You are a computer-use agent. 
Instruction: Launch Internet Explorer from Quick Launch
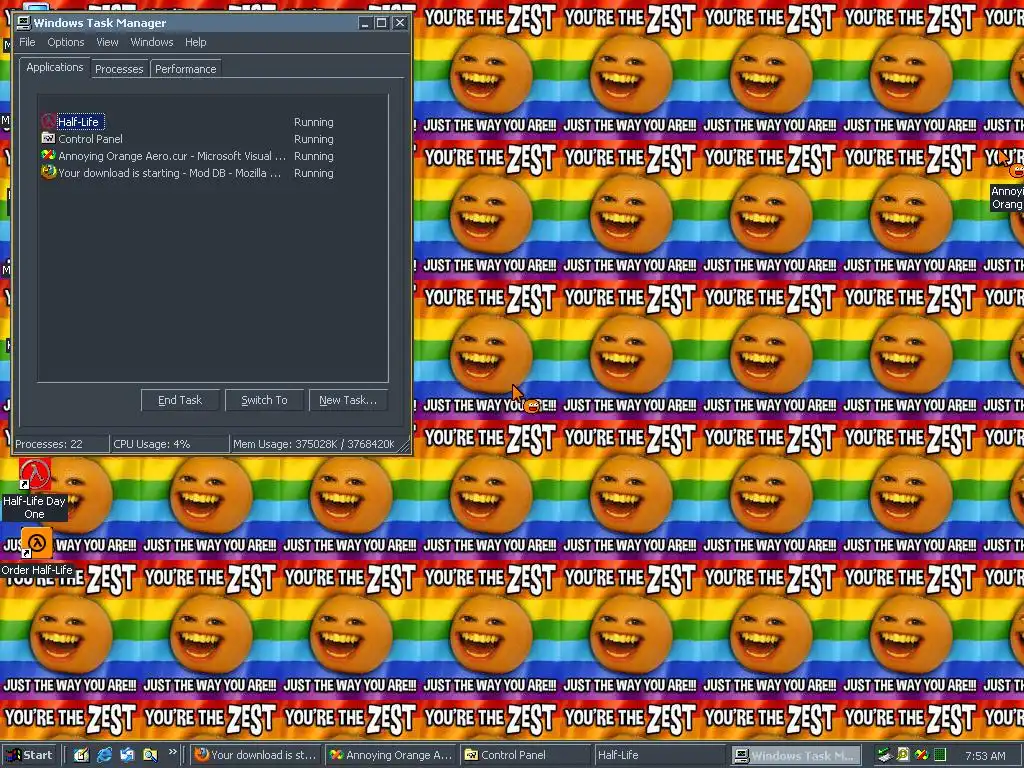[x=104, y=755]
